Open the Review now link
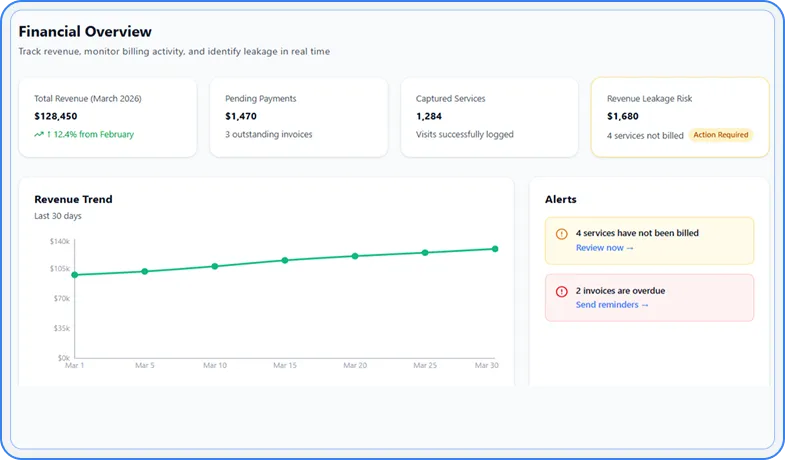This screenshot has height=460, width=785. [x=604, y=247]
